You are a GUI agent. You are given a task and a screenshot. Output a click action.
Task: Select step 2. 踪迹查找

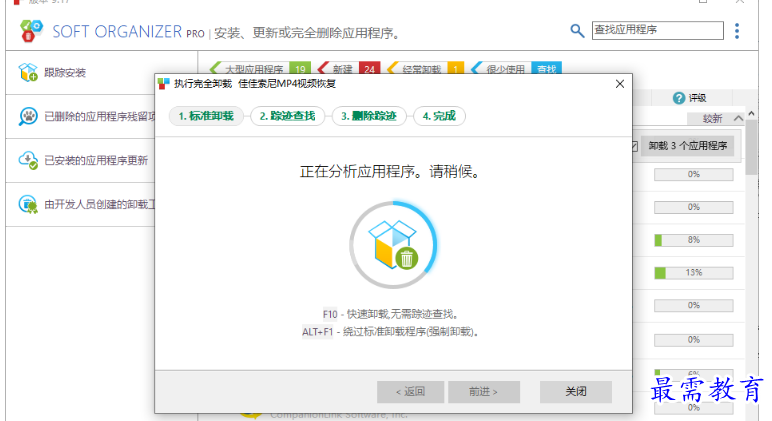[x=288, y=116]
